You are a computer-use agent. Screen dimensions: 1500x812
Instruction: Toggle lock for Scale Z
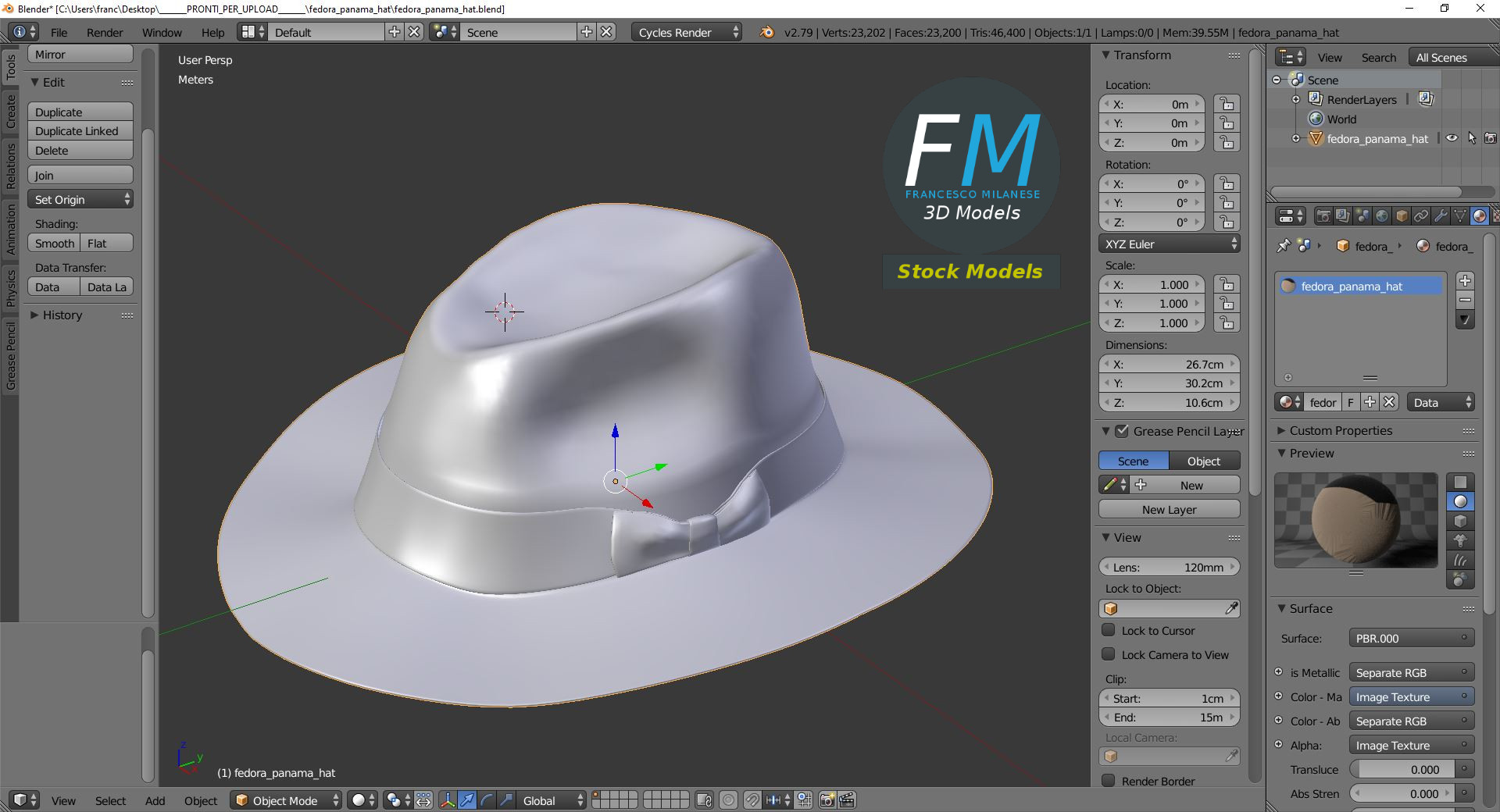(x=1227, y=323)
